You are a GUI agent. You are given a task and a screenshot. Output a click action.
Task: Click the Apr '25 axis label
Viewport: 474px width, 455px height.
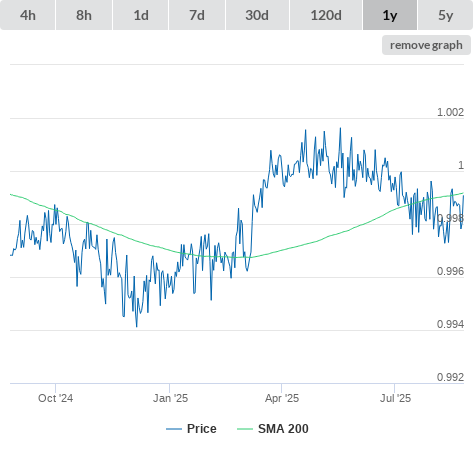click(282, 398)
